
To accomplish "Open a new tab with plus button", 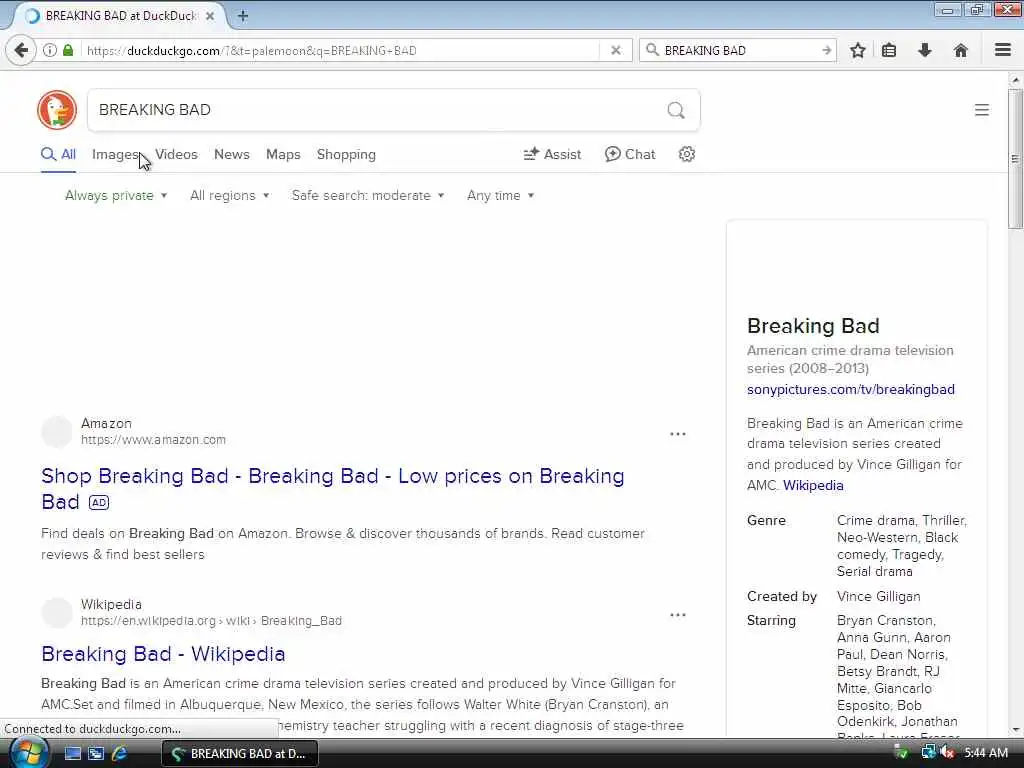I will coord(242,16).
